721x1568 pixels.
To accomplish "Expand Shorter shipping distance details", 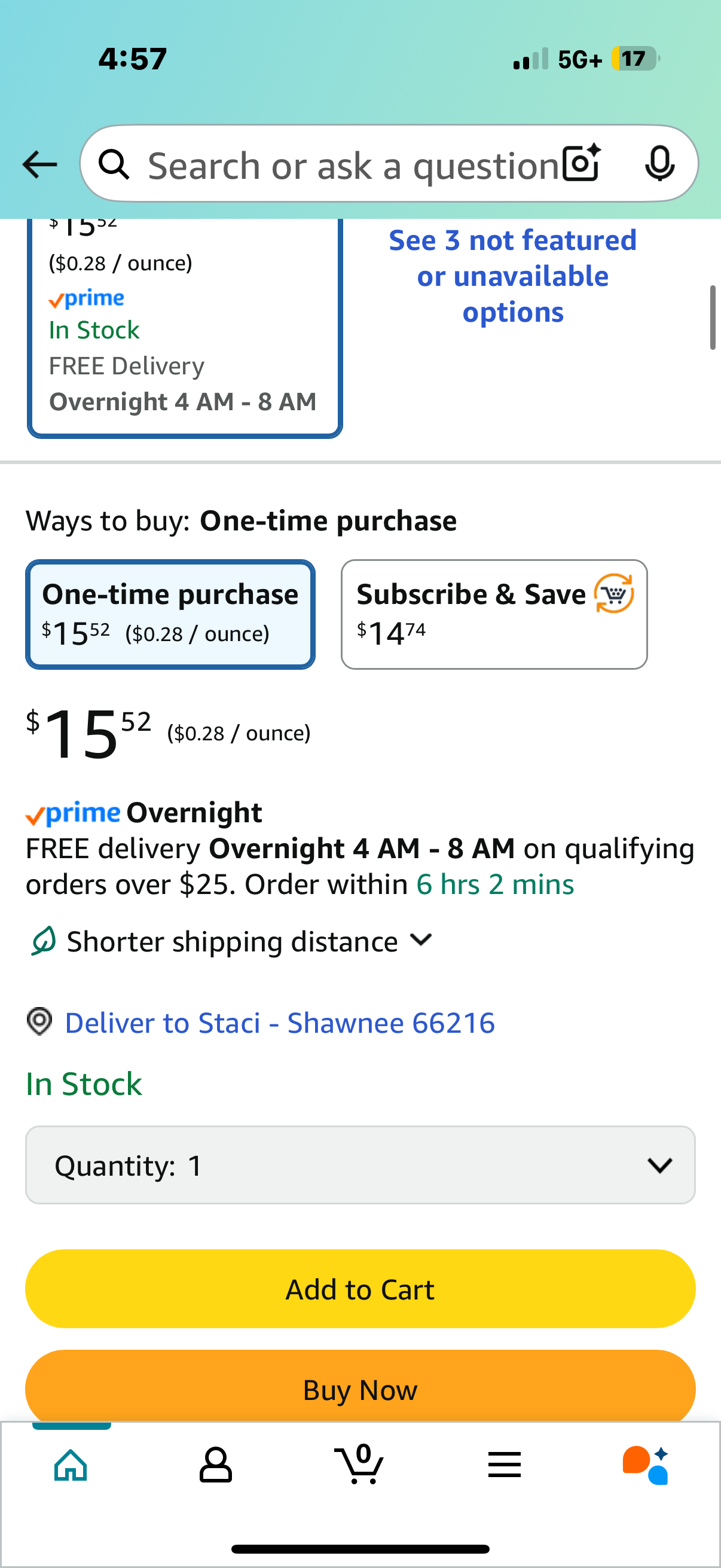I will [x=232, y=942].
